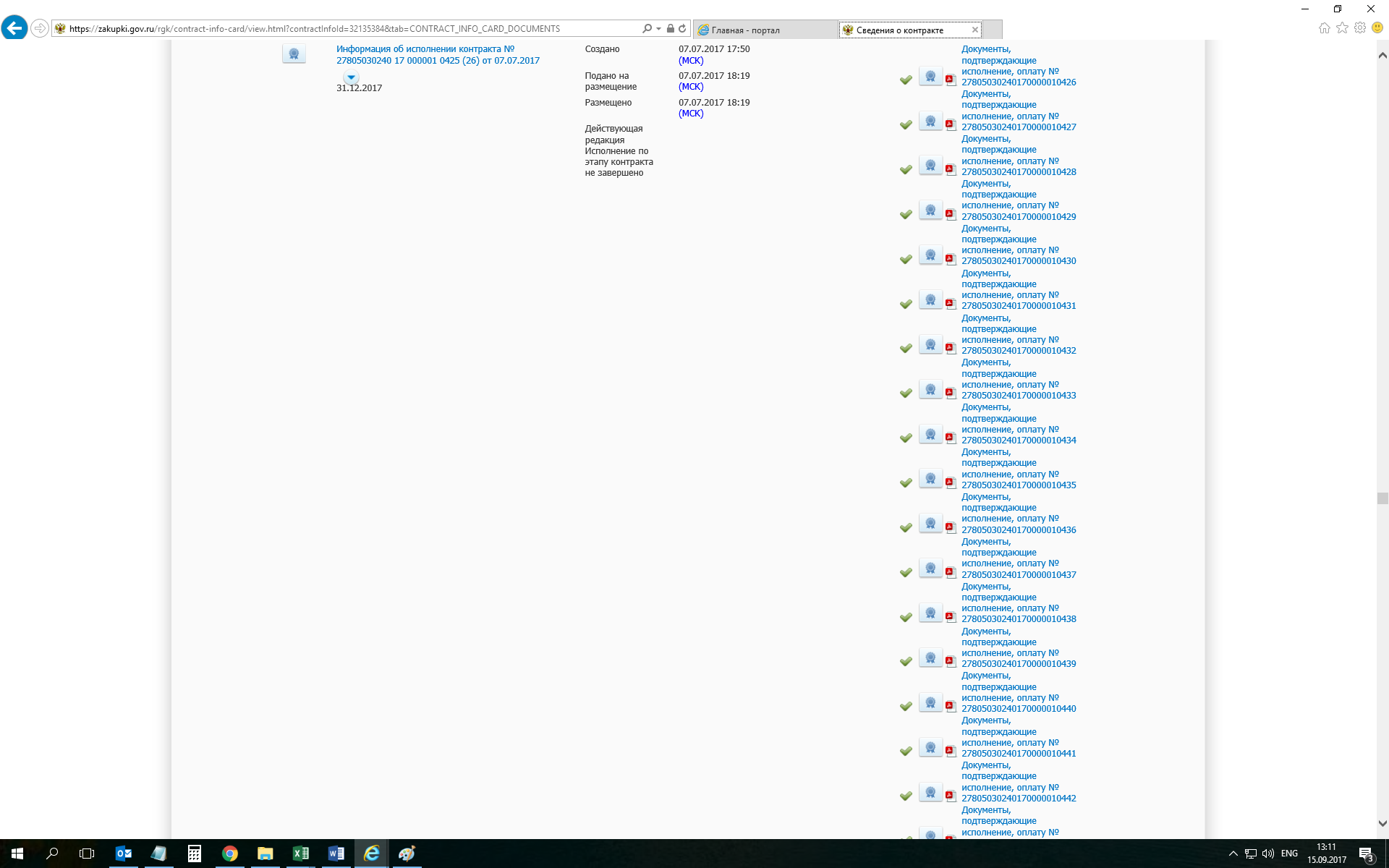Close the 'Сведения о контракте' tab
This screenshot has height=868, width=1389.
tap(975, 30)
